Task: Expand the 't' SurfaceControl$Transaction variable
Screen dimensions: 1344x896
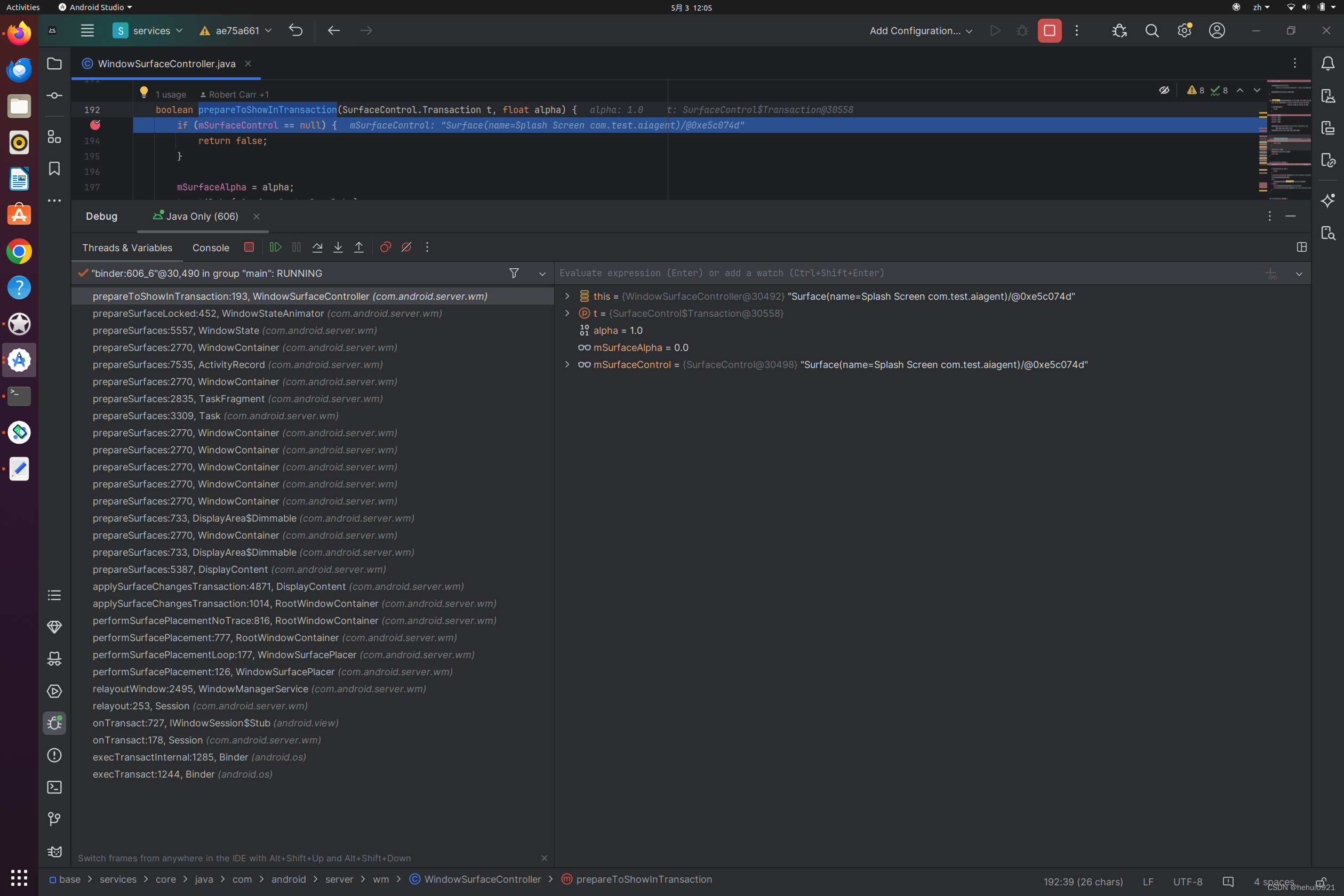Action: point(567,313)
